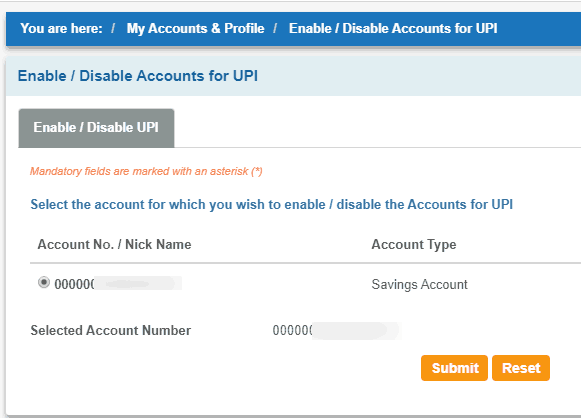Open the Enable / Disable UPI tab
Screen dimensions: 581x418
96,128
